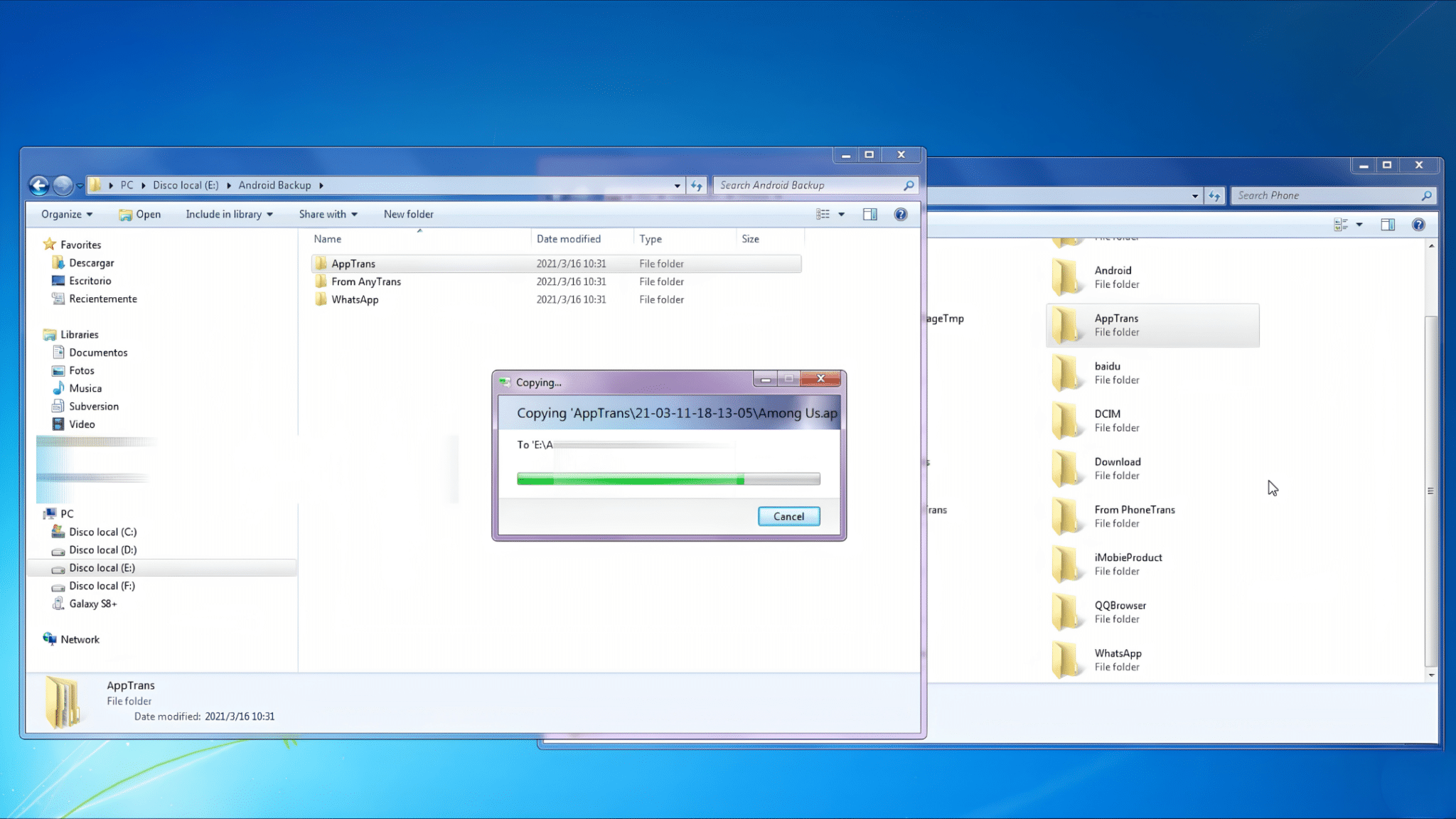1456x819 pixels.
Task: Select Documentos library
Action: pos(98,353)
